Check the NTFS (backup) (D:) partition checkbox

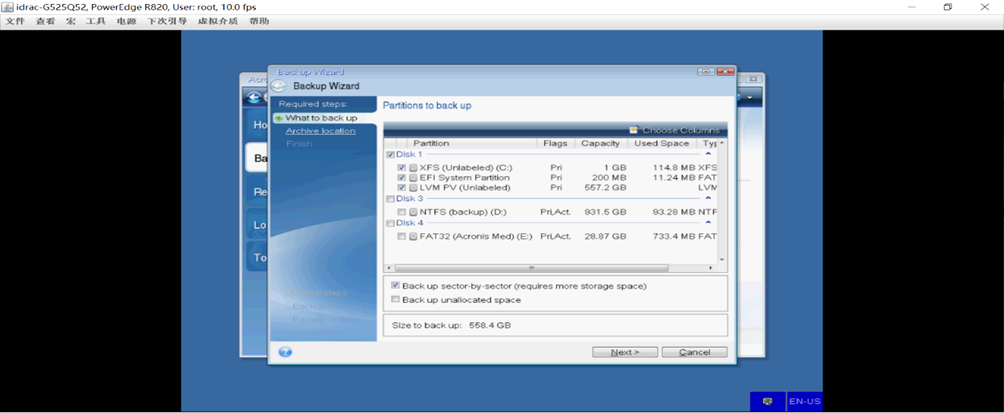[x=401, y=211]
